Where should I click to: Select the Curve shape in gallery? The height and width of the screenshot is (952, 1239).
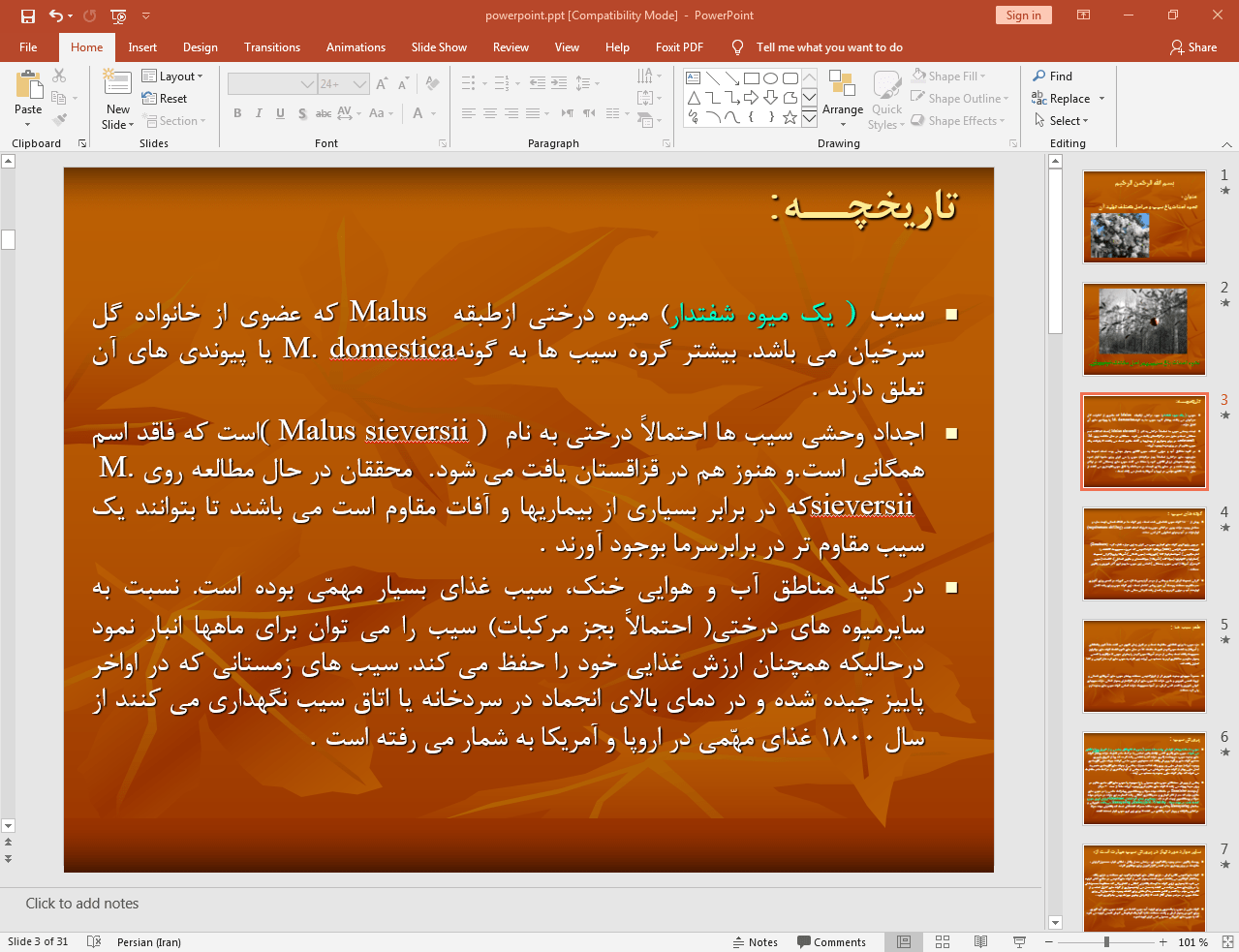(732, 117)
